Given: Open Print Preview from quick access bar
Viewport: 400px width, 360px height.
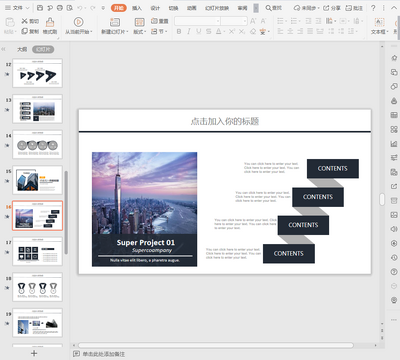Looking at the screenshot, I should (x=70, y=8).
